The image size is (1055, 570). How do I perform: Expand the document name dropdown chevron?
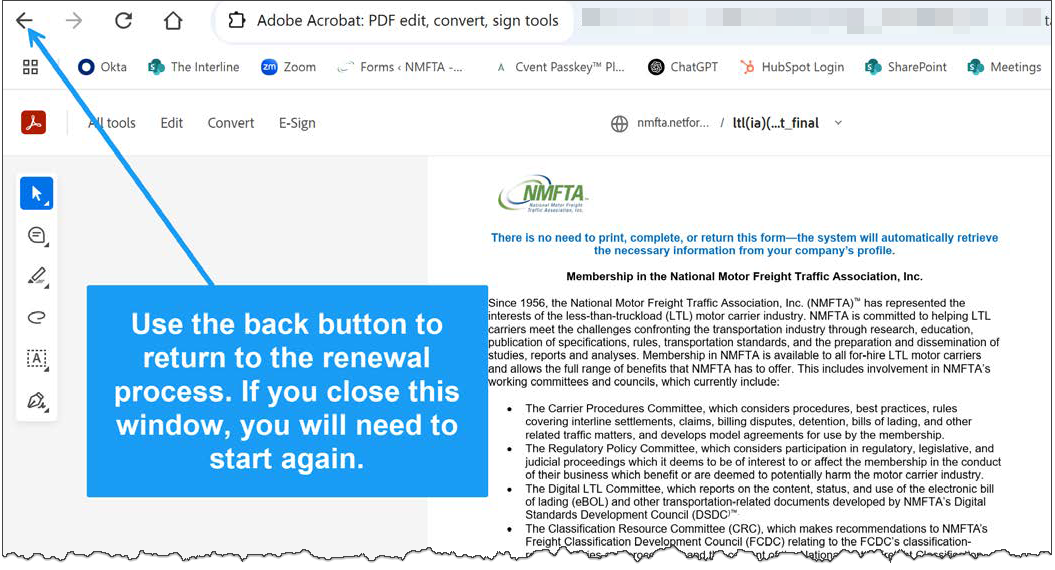pyautogui.click(x=838, y=123)
